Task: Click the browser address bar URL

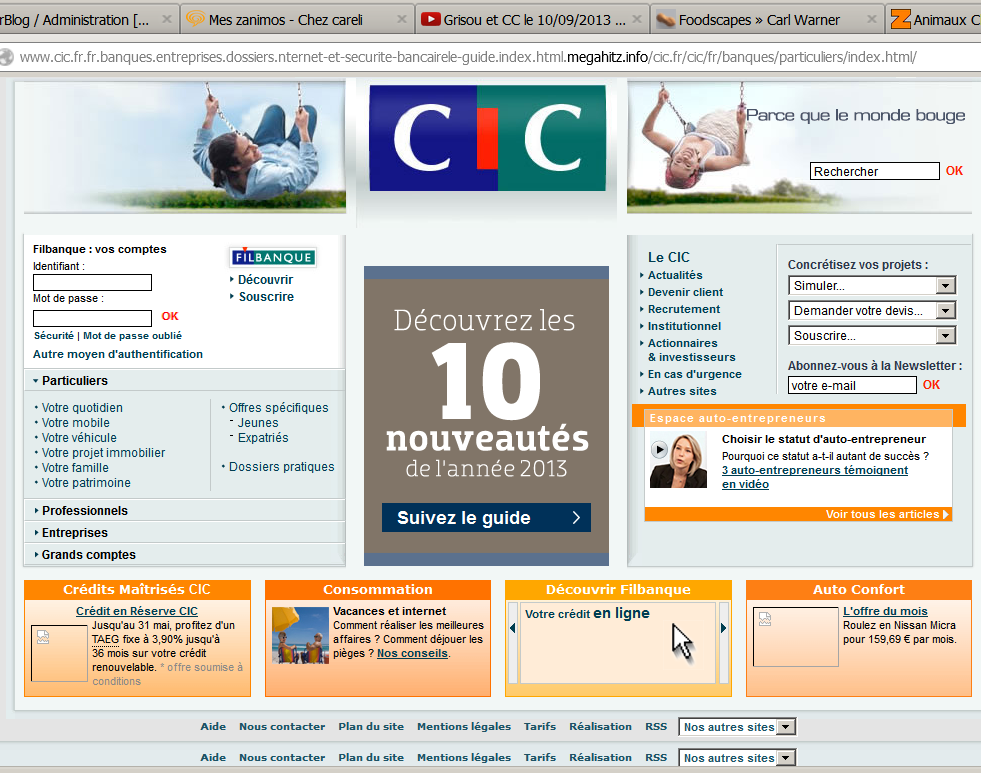Action: [468, 58]
